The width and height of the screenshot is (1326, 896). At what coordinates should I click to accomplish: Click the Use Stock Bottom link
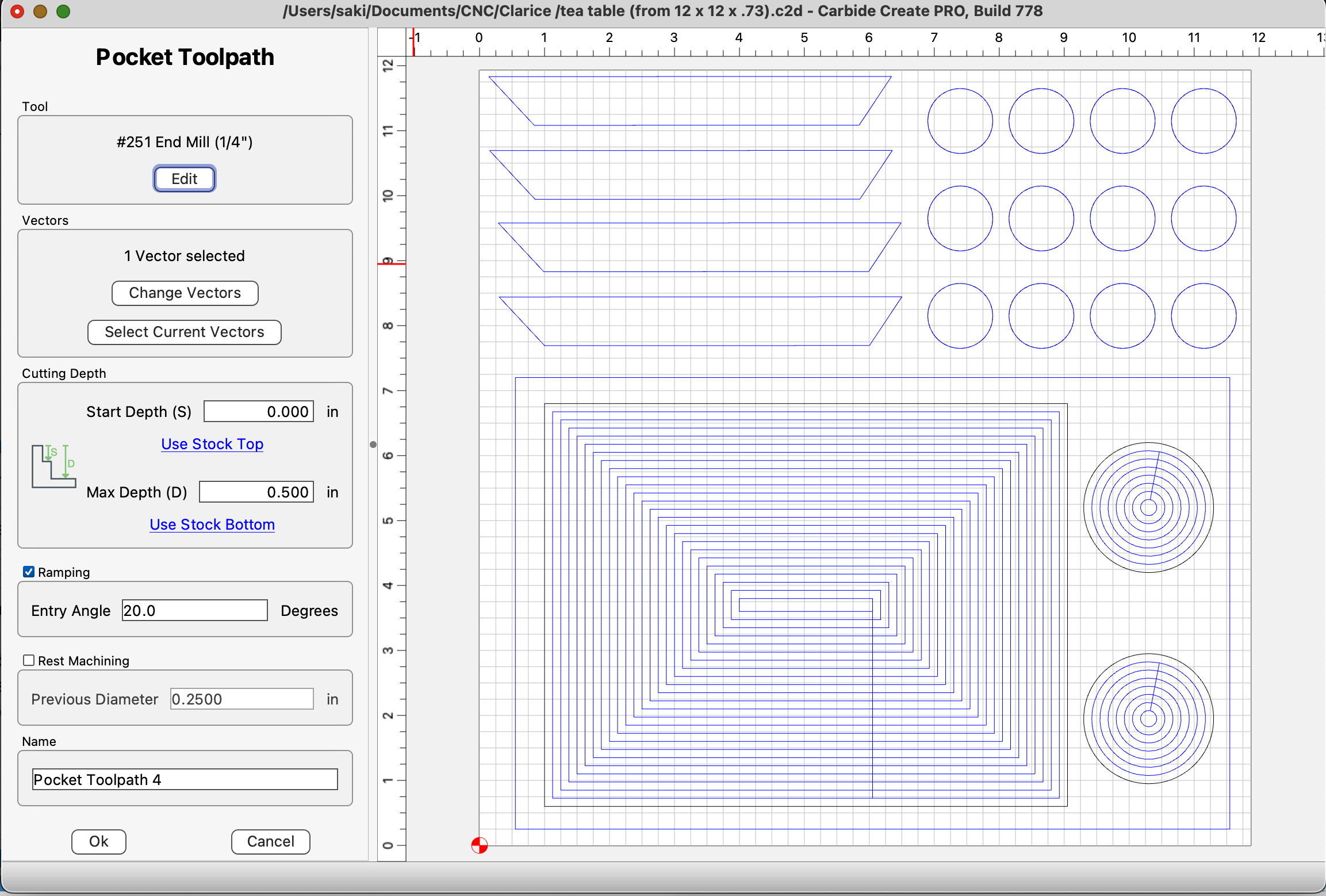[212, 524]
